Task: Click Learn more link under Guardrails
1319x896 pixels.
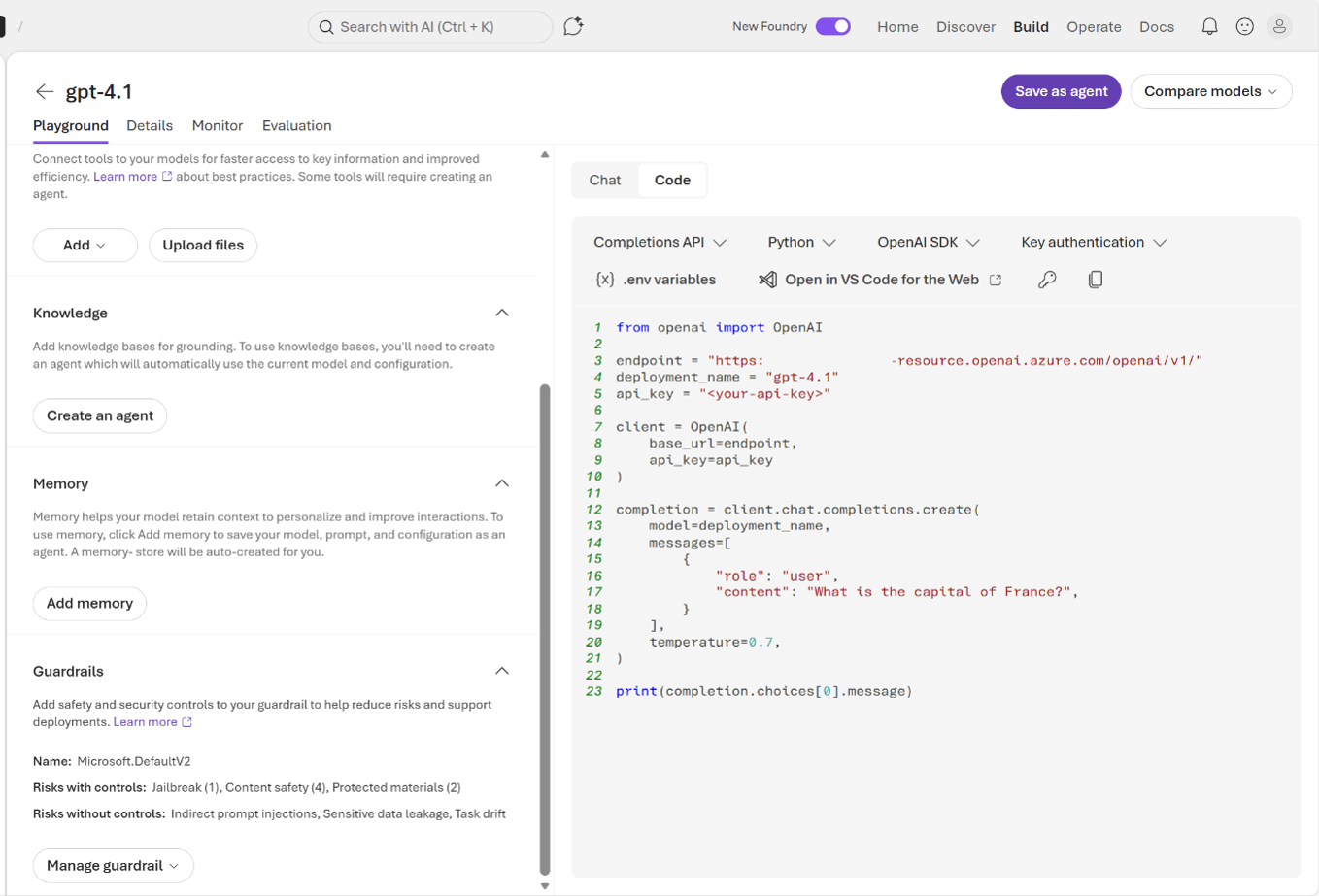Action: coord(146,722)
